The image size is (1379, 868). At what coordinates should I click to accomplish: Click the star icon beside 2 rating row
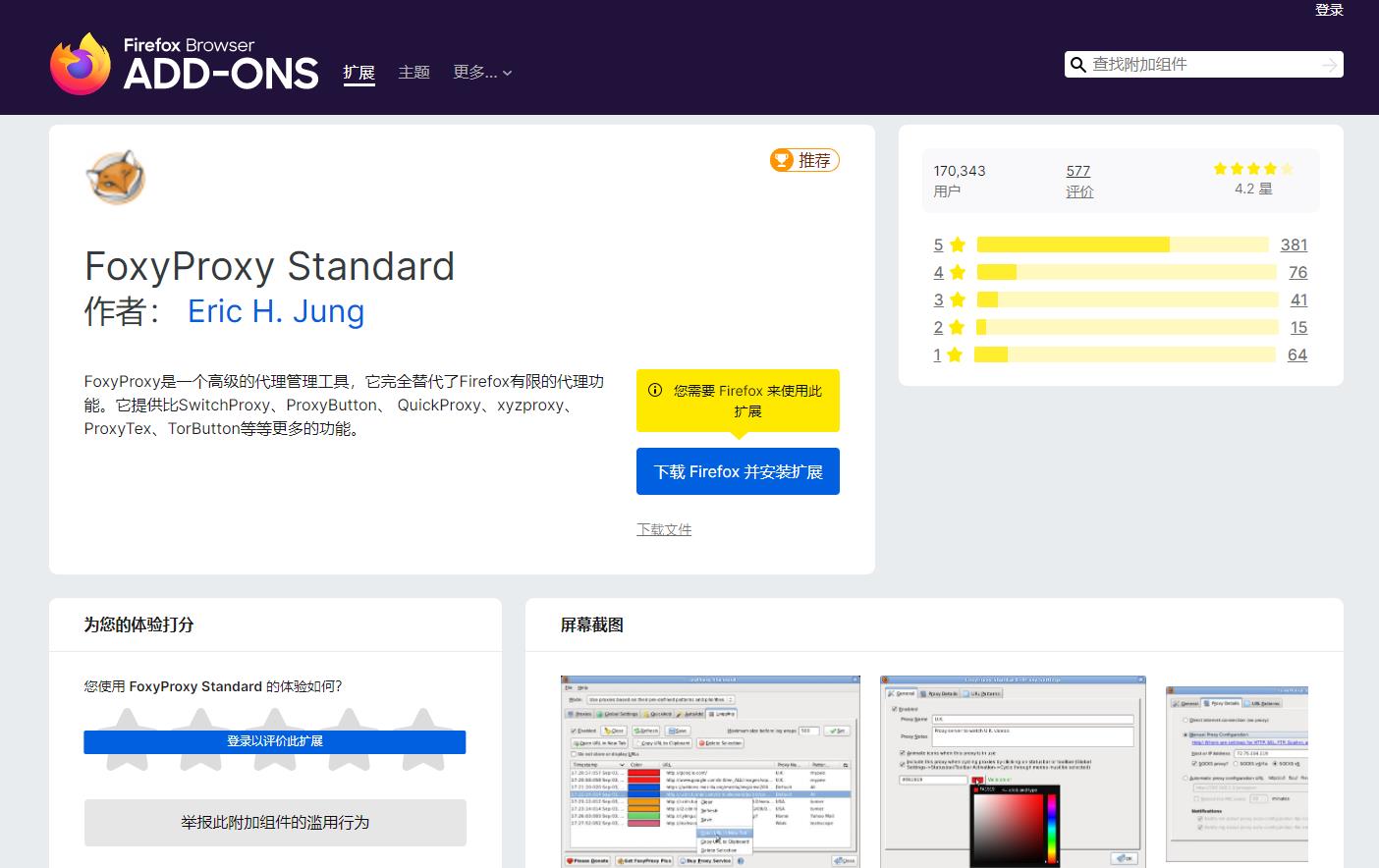[x=957, y=327]
